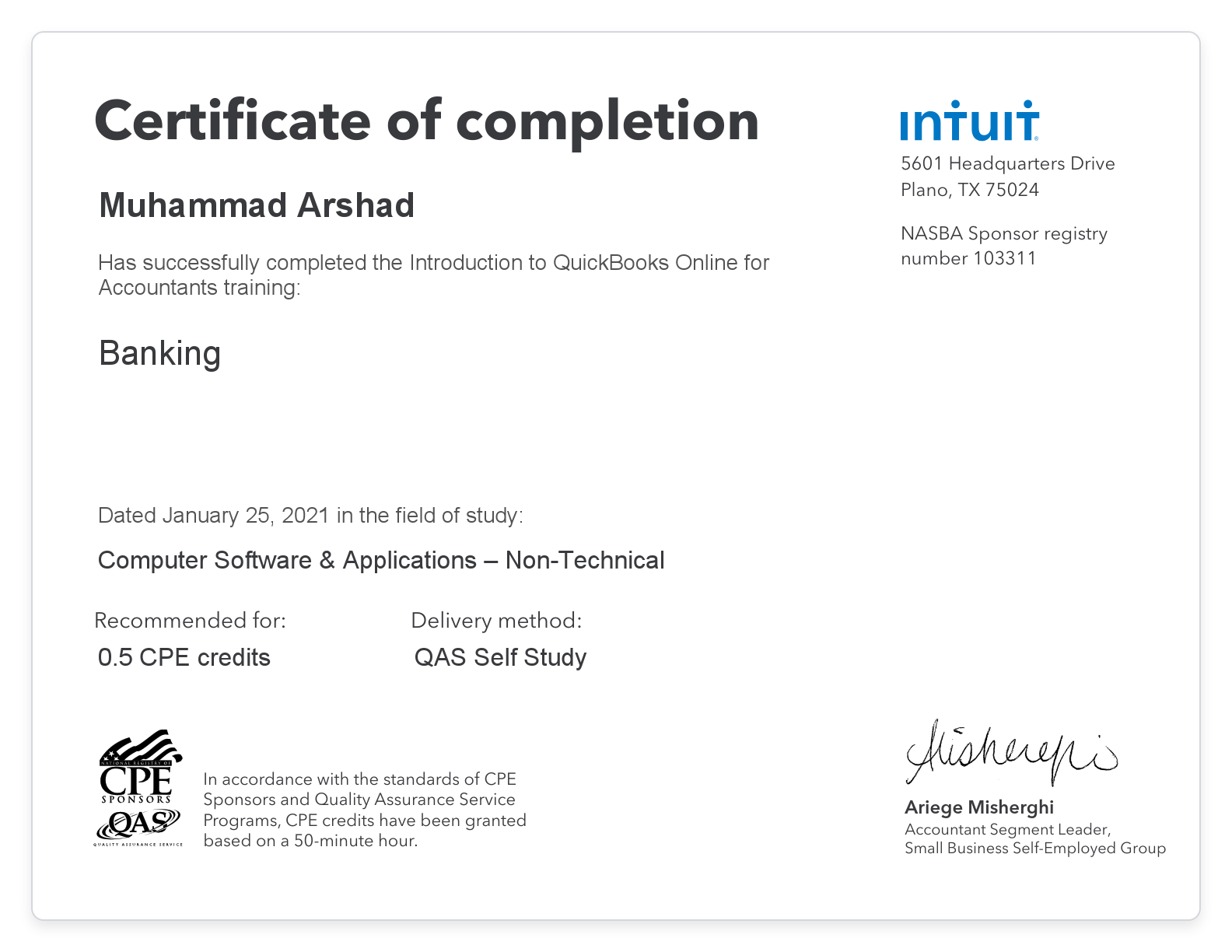Click 'Sponsors and Quality Assurance Service' line

pyautogui.click(x=359, y=800)
